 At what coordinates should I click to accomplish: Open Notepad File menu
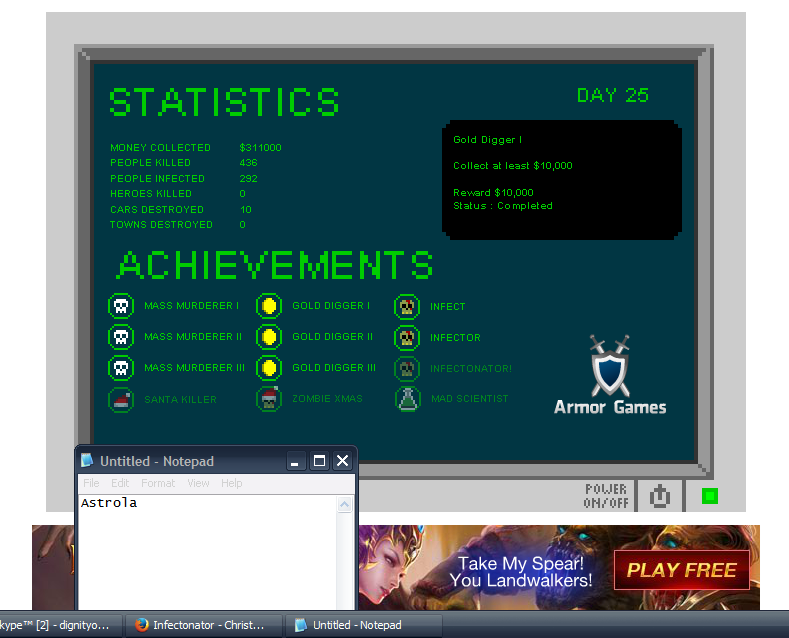point(91,483)
